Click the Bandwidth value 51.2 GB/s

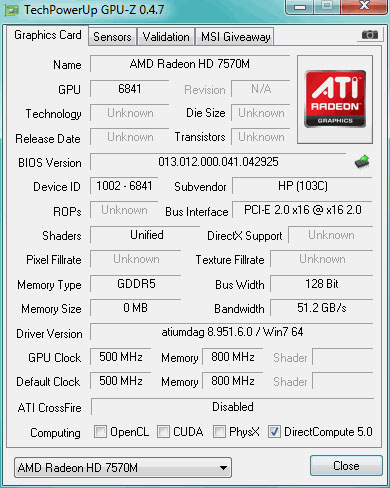322,308
